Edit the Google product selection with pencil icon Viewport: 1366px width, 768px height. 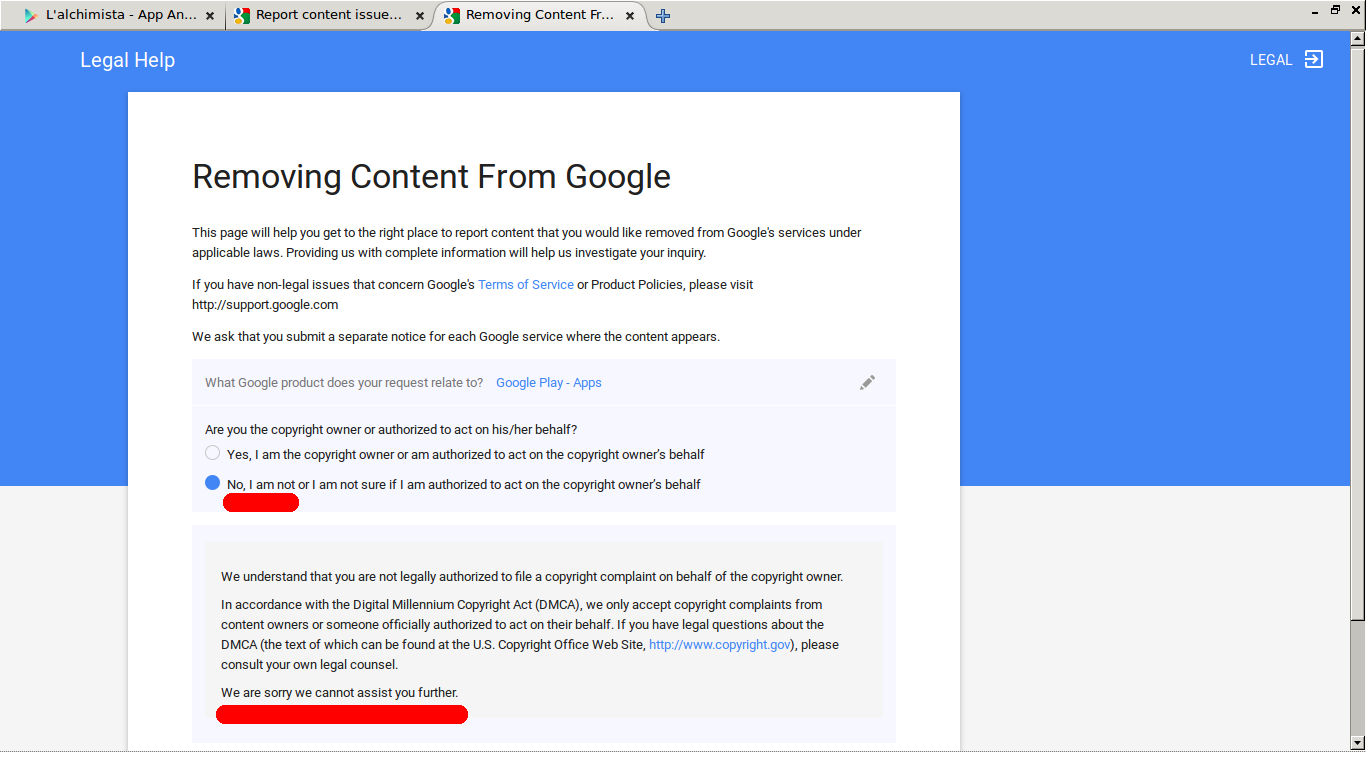(x=867, y=382)
